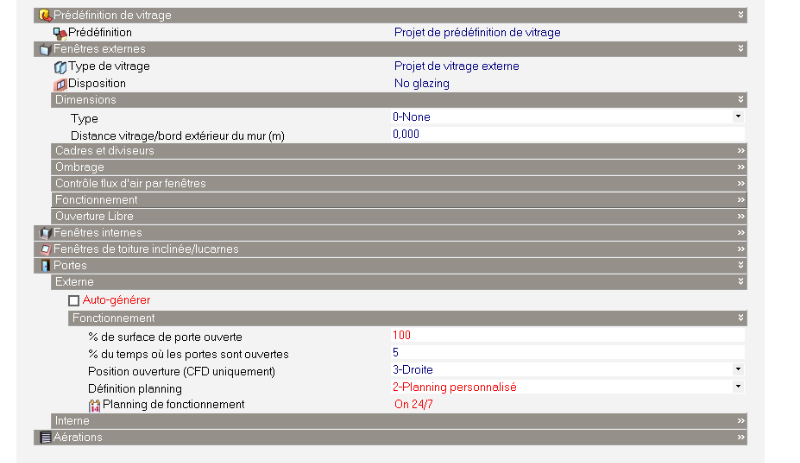Expand the Cadres et diviseurs section
Image resolution: width=800 pixels, height=463 pixels.
point(741,151)
